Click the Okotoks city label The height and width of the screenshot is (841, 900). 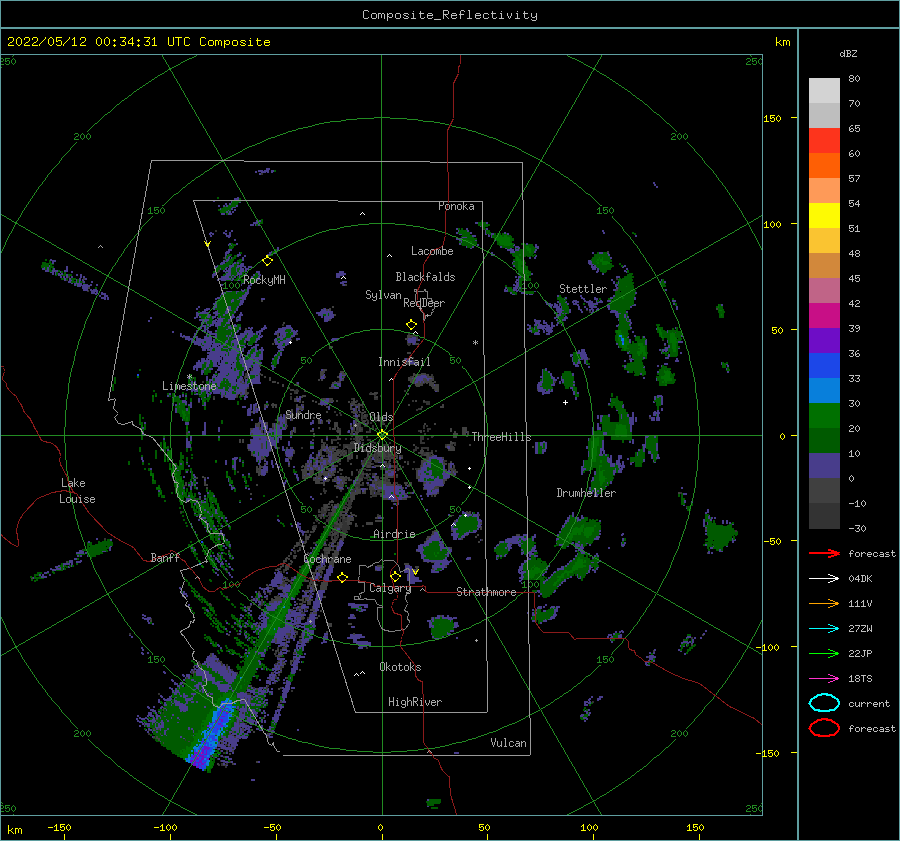pos(400,667)
